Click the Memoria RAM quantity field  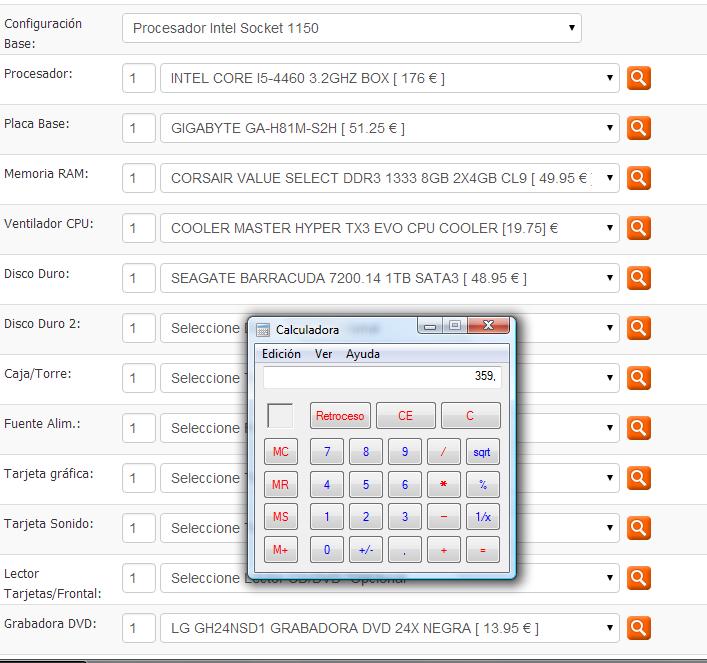pyautogui.click(x=139, y=178)
